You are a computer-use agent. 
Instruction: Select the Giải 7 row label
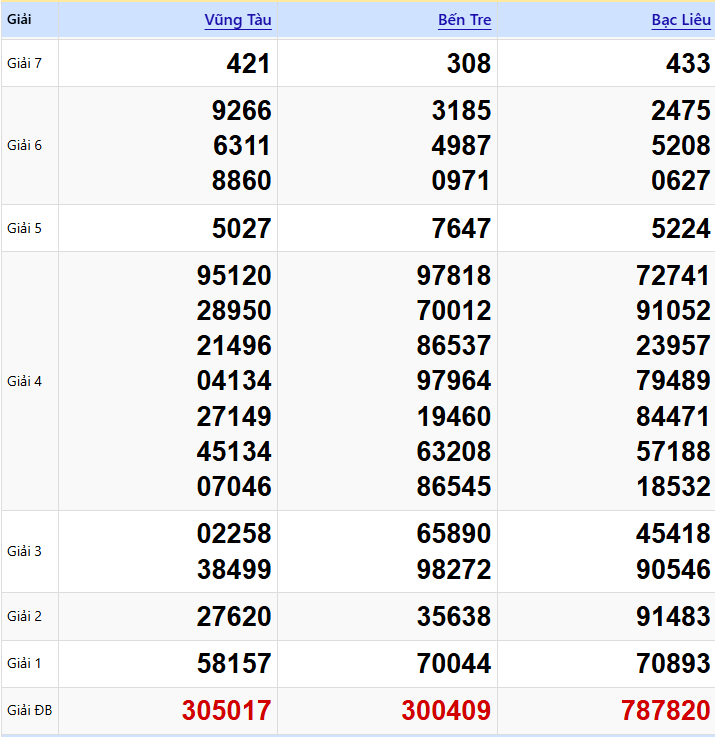[x=24, y=63]
